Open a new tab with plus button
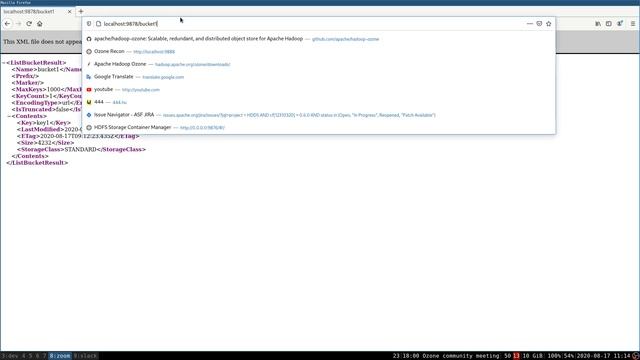 [81, 11]
